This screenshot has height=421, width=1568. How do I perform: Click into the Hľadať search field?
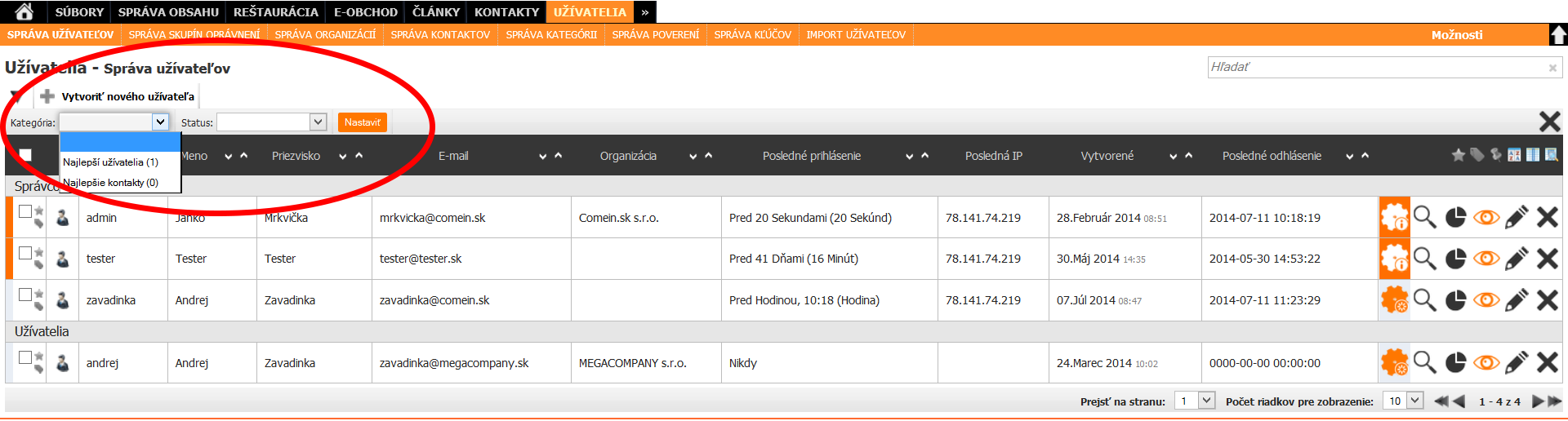(1376, 67)
